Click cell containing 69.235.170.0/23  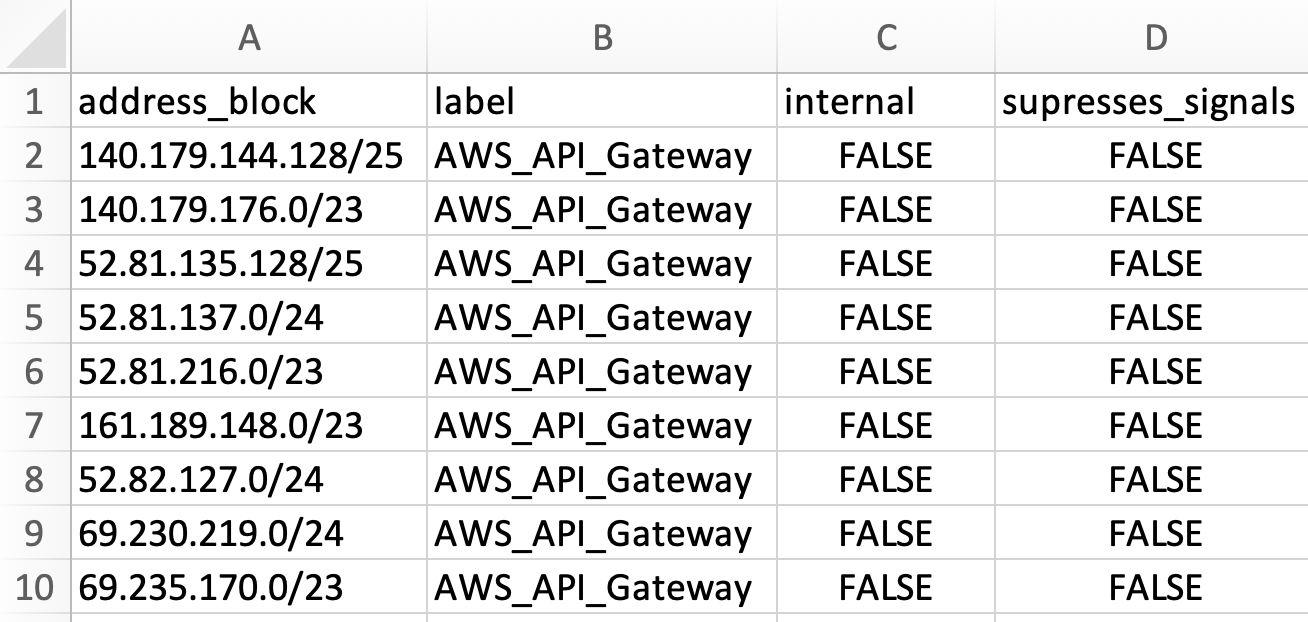pos(248,587)
